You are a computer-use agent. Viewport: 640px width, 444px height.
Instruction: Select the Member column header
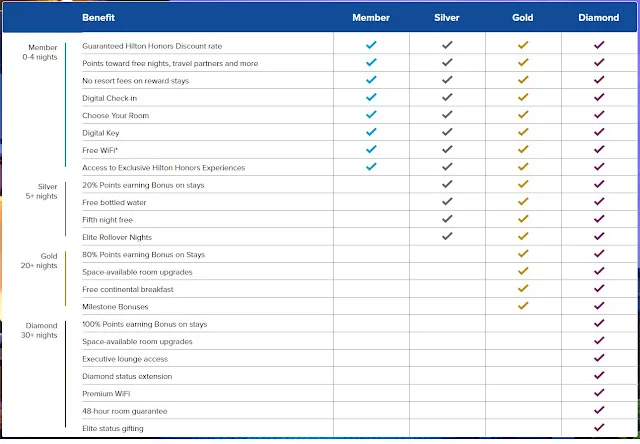point(371,18)
